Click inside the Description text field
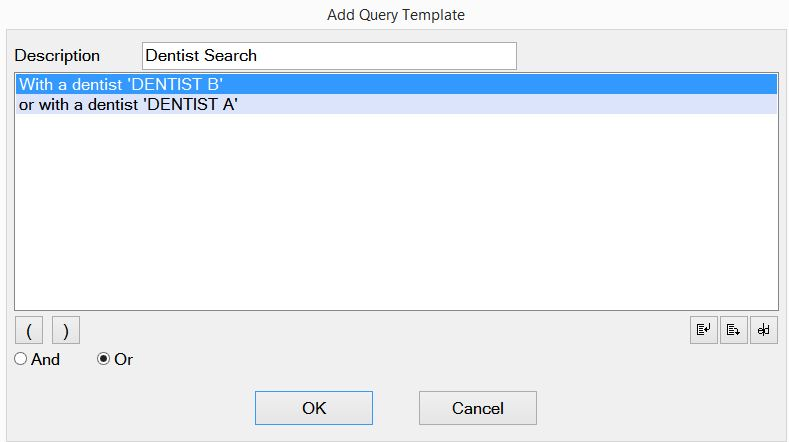Image resolution: width=789 pixels, height=442 pixels. tap(329, 56)
